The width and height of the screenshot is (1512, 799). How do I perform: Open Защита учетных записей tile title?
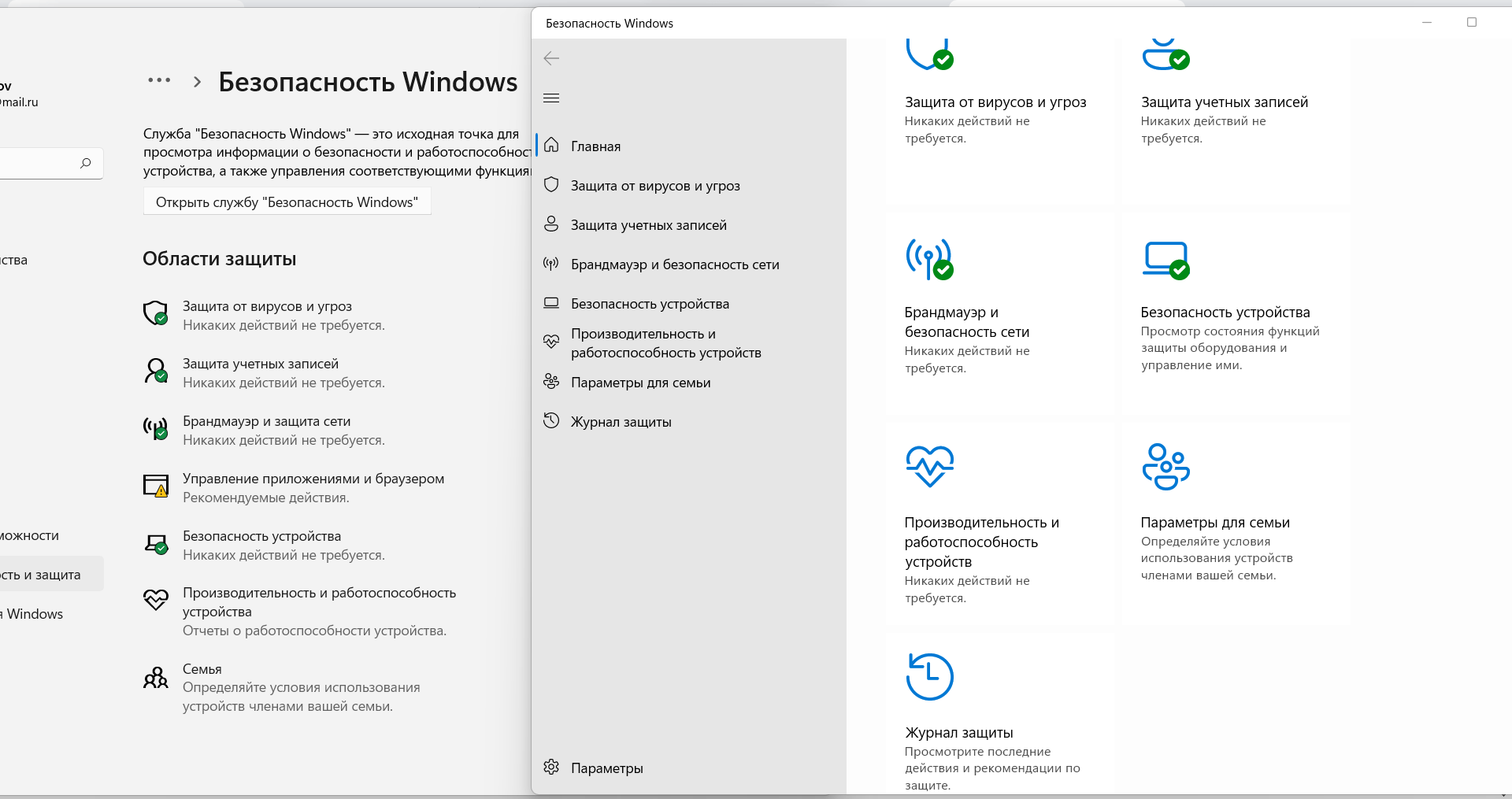coord(1225,102)
